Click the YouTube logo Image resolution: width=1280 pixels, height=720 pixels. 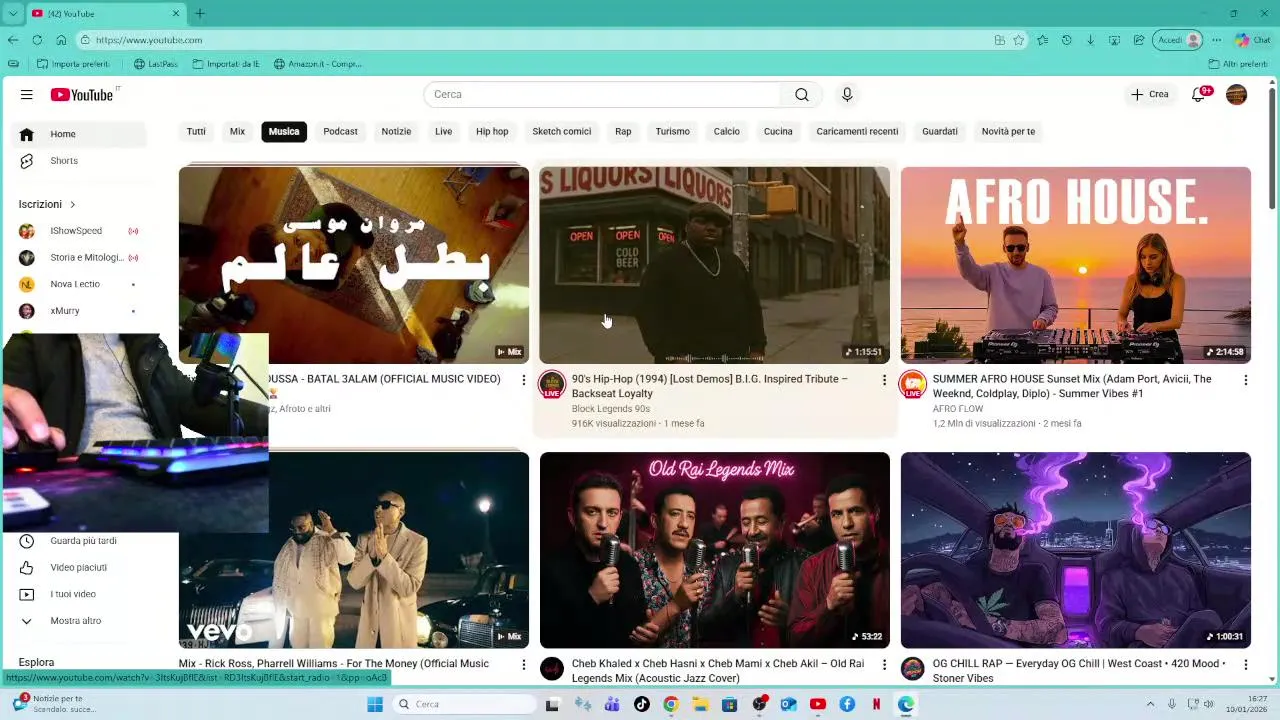pos(84,94)
